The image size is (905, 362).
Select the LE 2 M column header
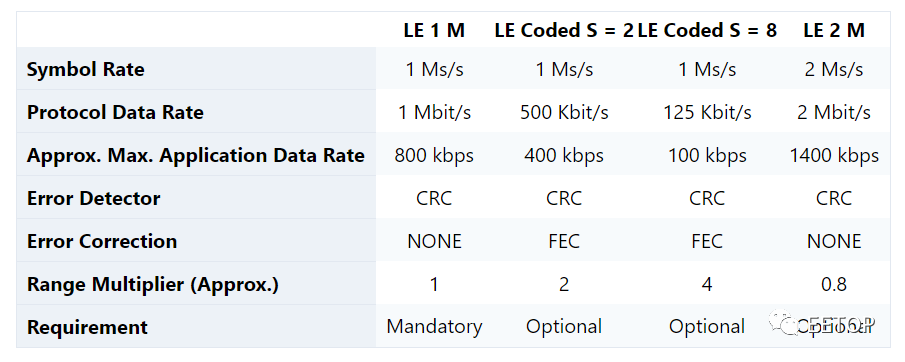click(834, 30)
